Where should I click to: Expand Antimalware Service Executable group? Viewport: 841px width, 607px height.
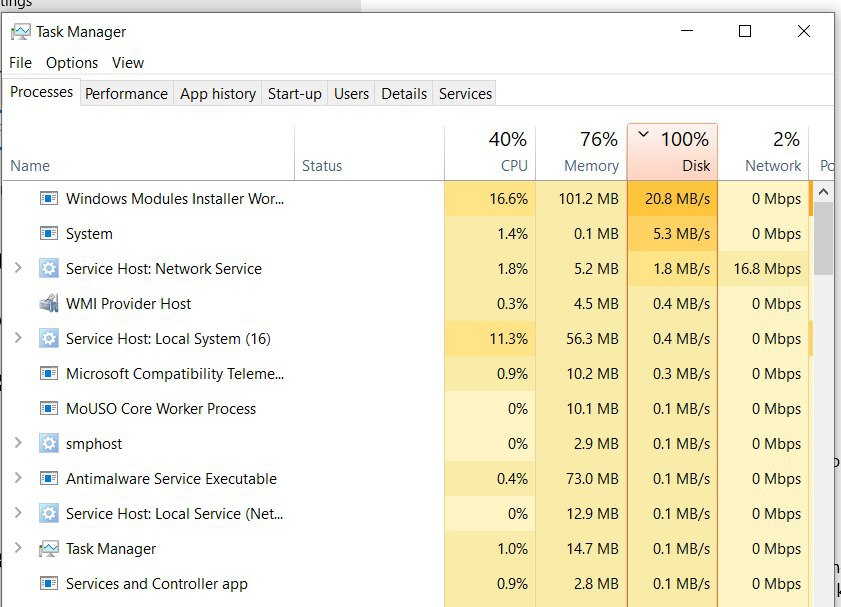pyautogui.click(x=18, y=478)
